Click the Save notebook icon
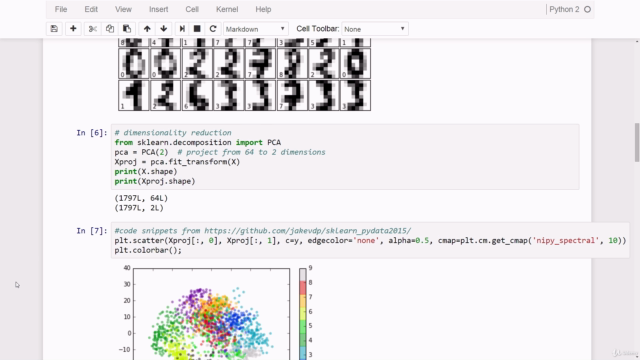The width and height of the screenshot is (640, 360). [54, 29]
